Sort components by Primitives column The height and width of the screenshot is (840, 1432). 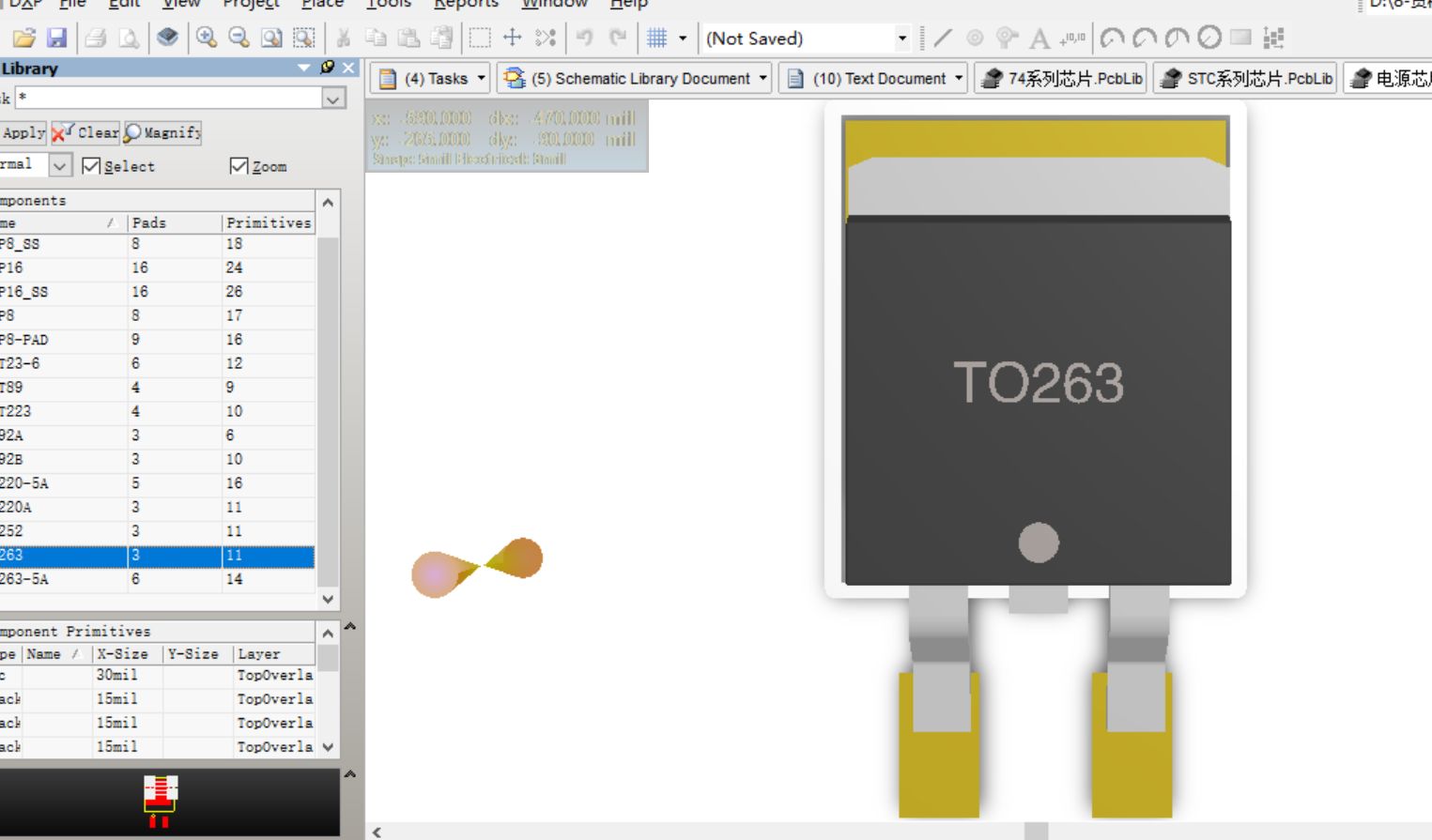pos(269,222)
